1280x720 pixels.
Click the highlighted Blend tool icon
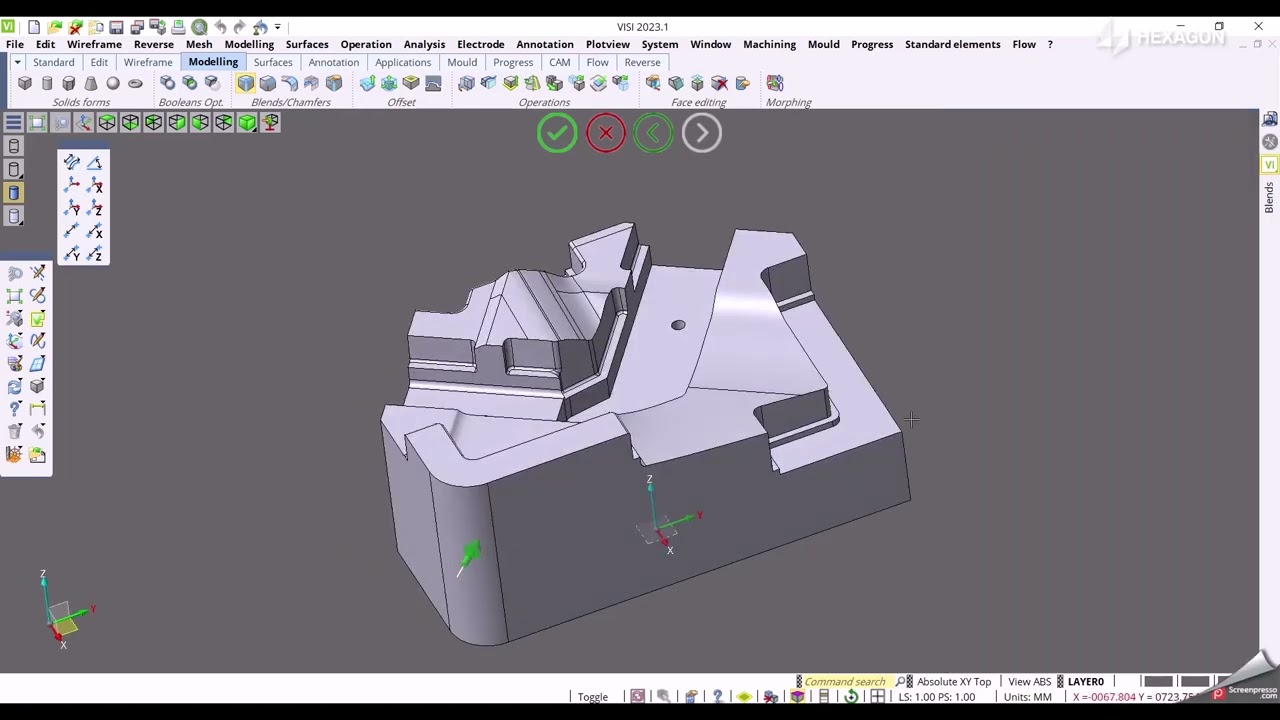[246, 84]
